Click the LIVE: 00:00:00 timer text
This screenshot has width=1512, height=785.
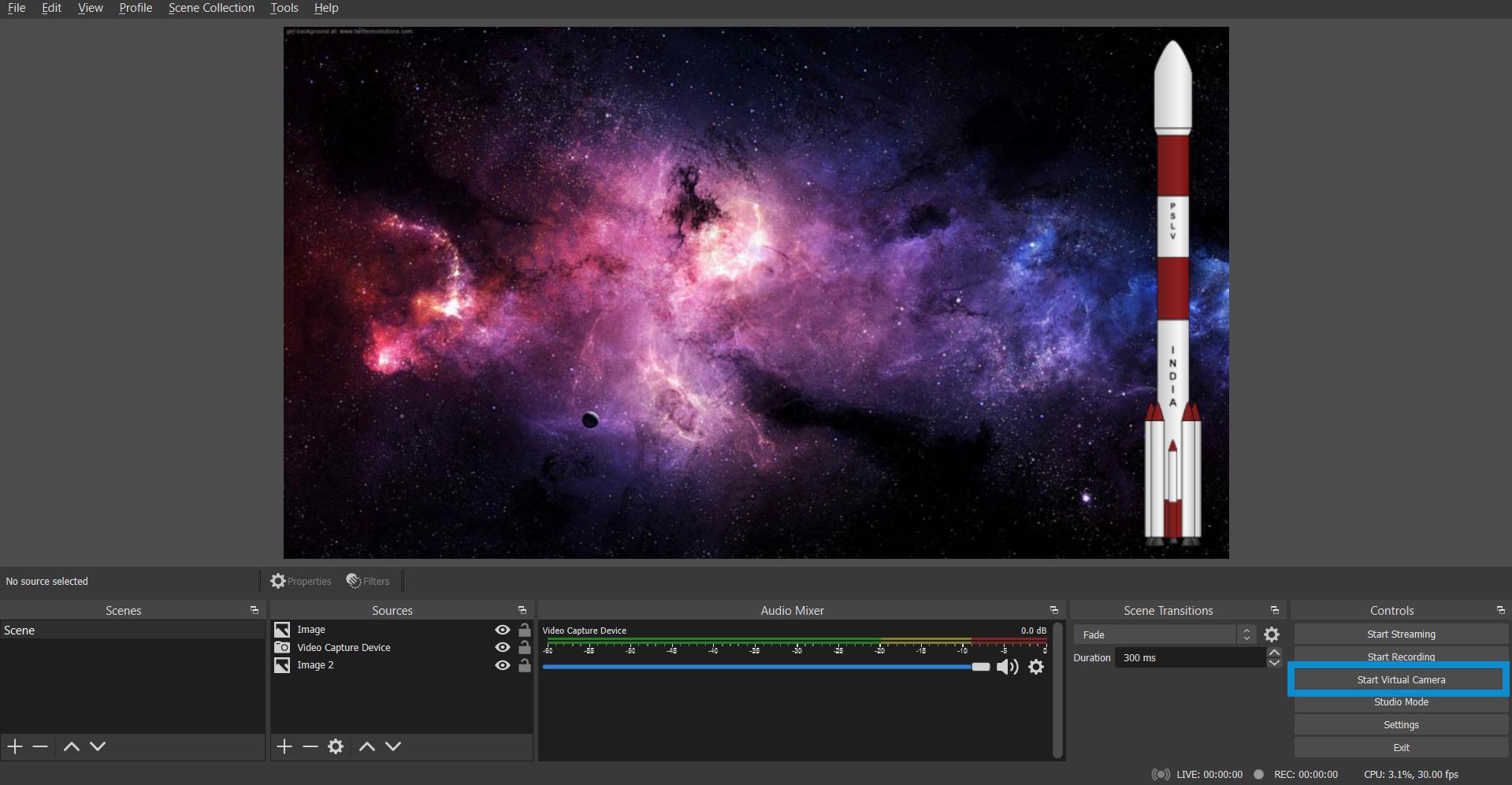click(1209, 774)
